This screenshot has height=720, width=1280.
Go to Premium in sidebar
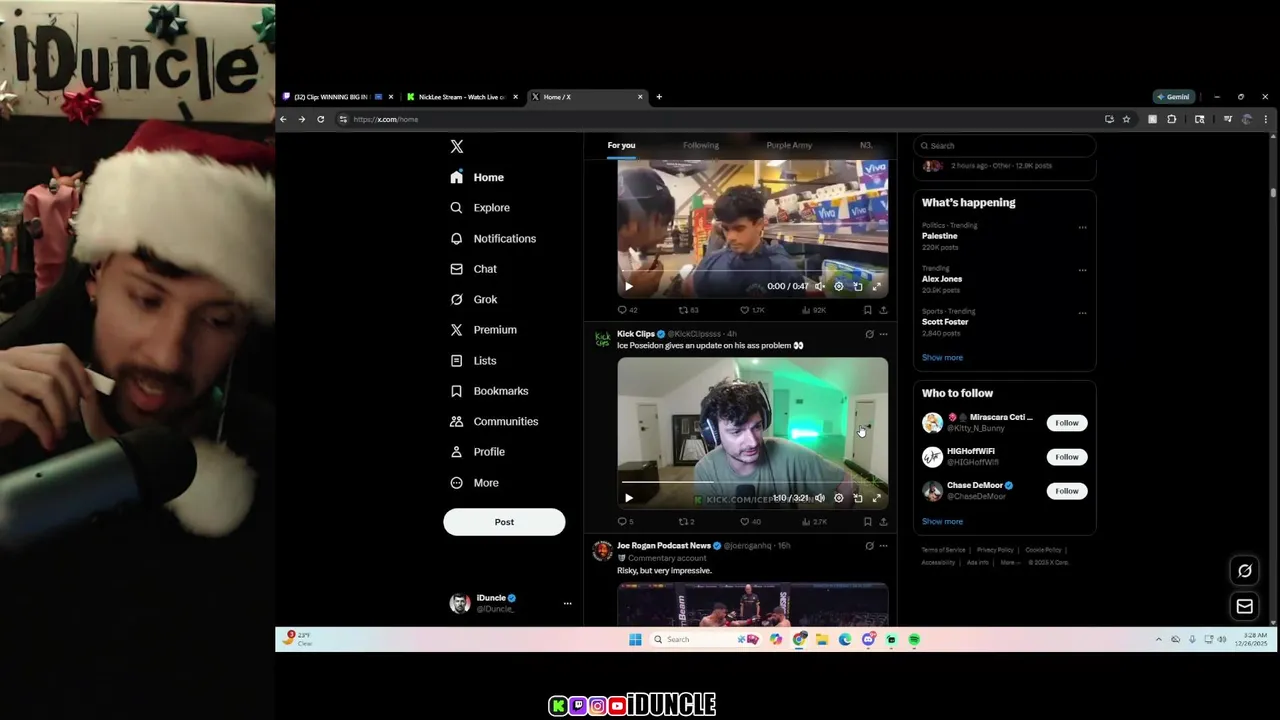pyautogui.click(x=483, y=330)
